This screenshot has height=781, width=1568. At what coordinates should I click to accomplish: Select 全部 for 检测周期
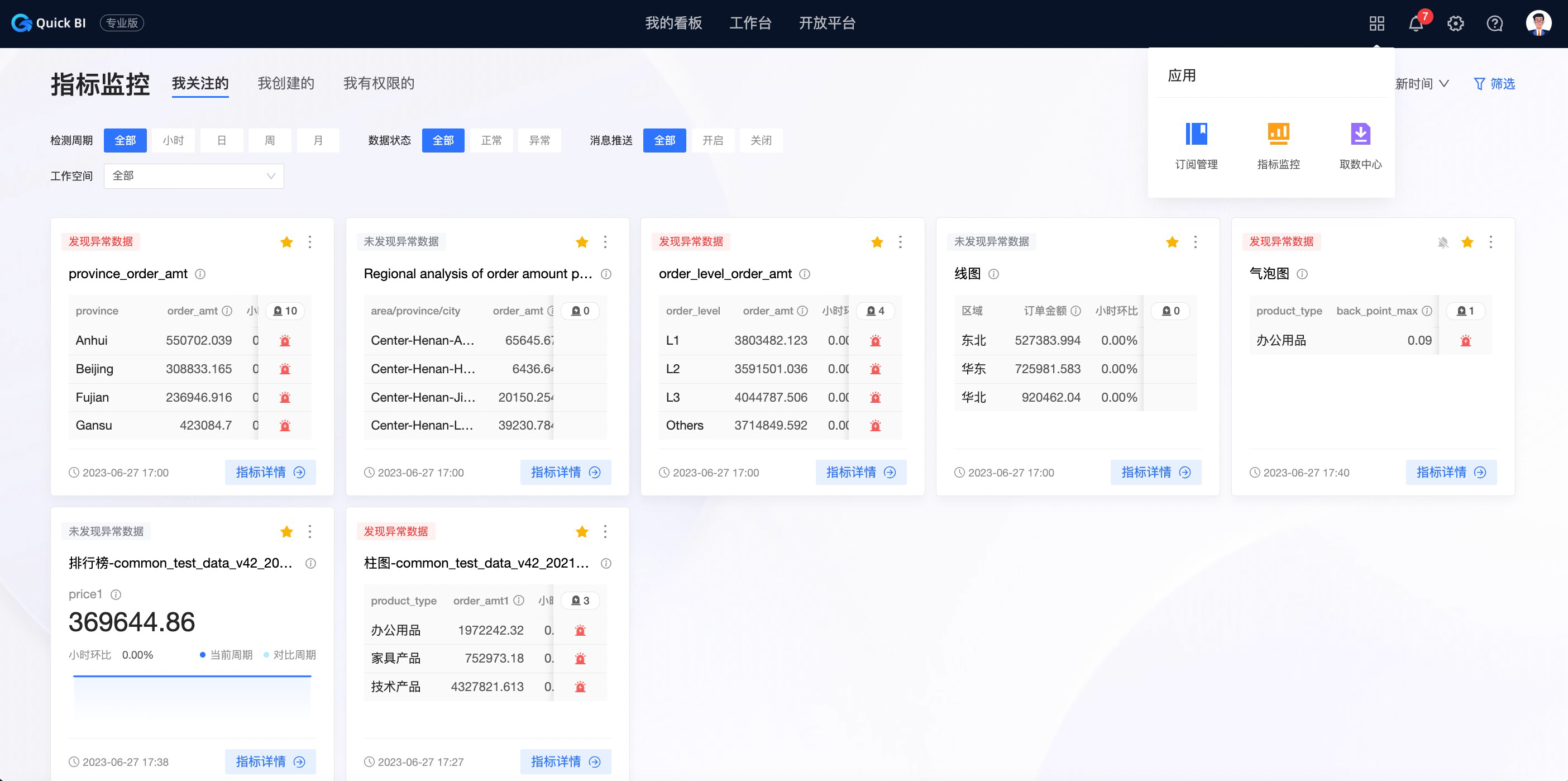(126, 141)
